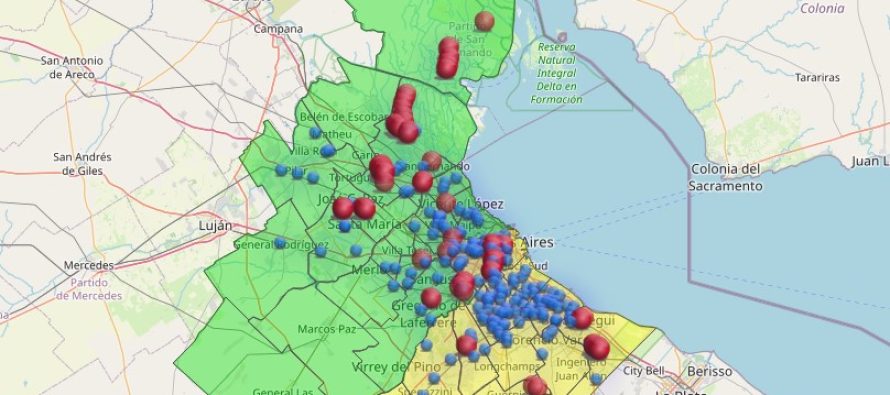Click the blue marker beside General Rodríguez label
The height and width of the screenshot is (395, 890).
pos(280,243)
